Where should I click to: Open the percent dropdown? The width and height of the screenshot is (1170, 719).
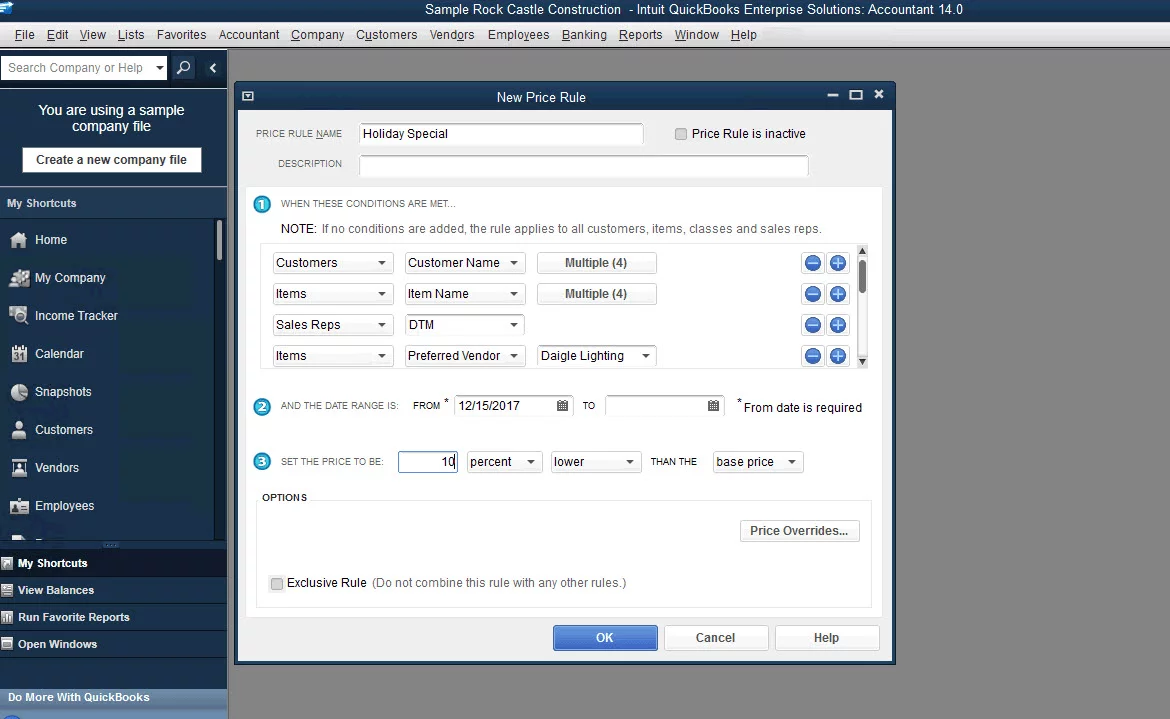504,461
